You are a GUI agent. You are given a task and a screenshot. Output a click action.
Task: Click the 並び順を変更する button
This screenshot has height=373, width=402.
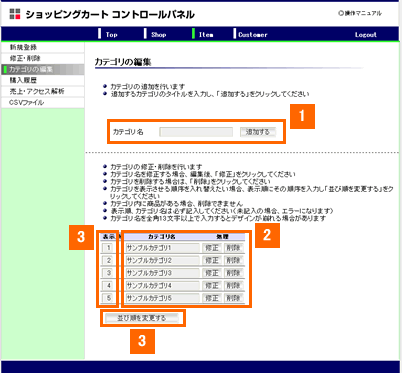[142, 318]
